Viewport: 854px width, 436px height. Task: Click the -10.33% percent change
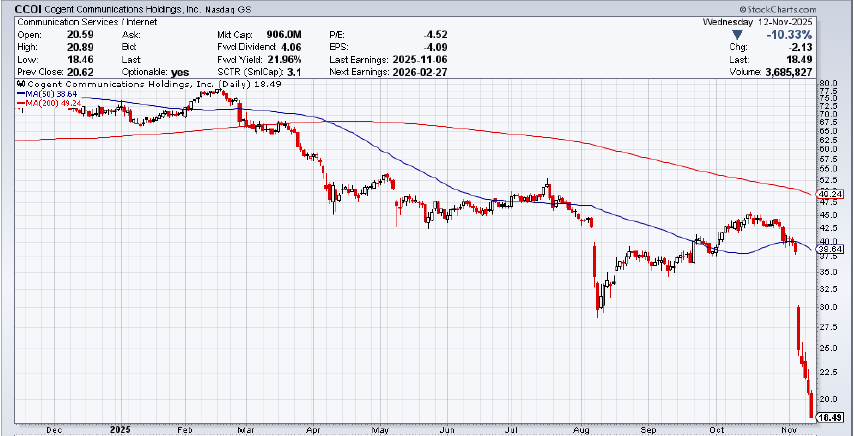tap(788, 35)
